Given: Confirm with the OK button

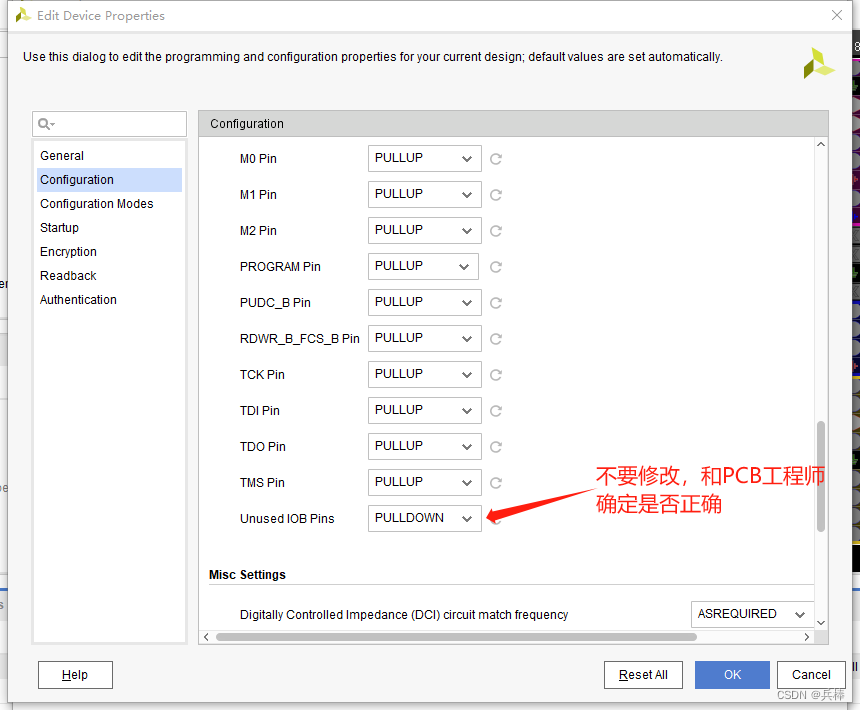Looking at the screenshot, I should click(x=732, y=675).
